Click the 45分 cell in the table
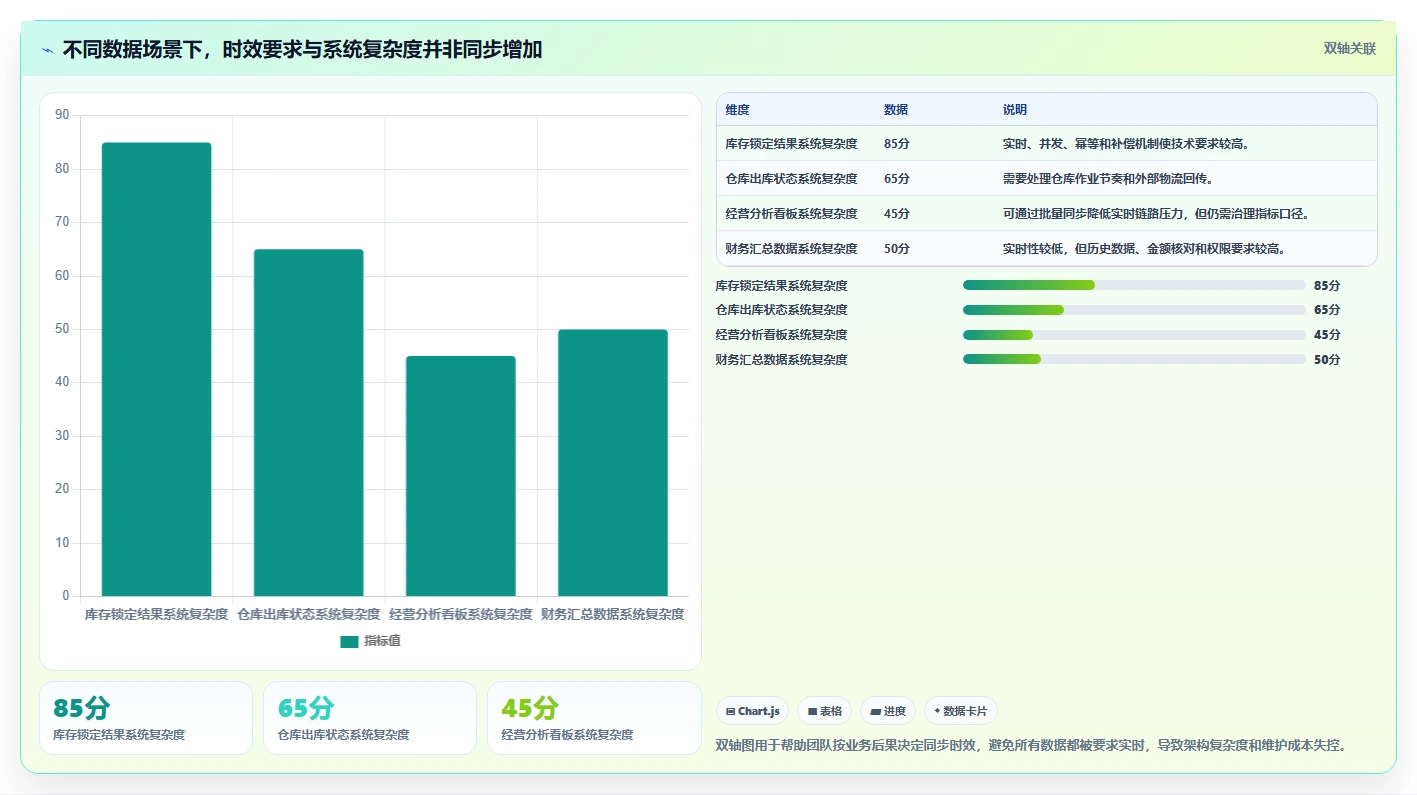 (897, 214)
